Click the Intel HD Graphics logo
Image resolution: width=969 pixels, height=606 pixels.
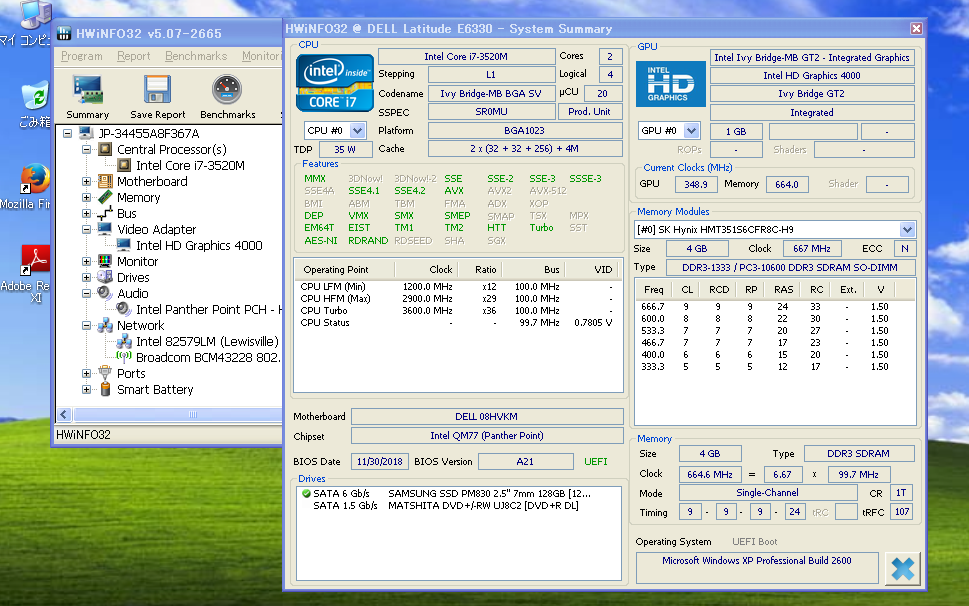(669, 84)
